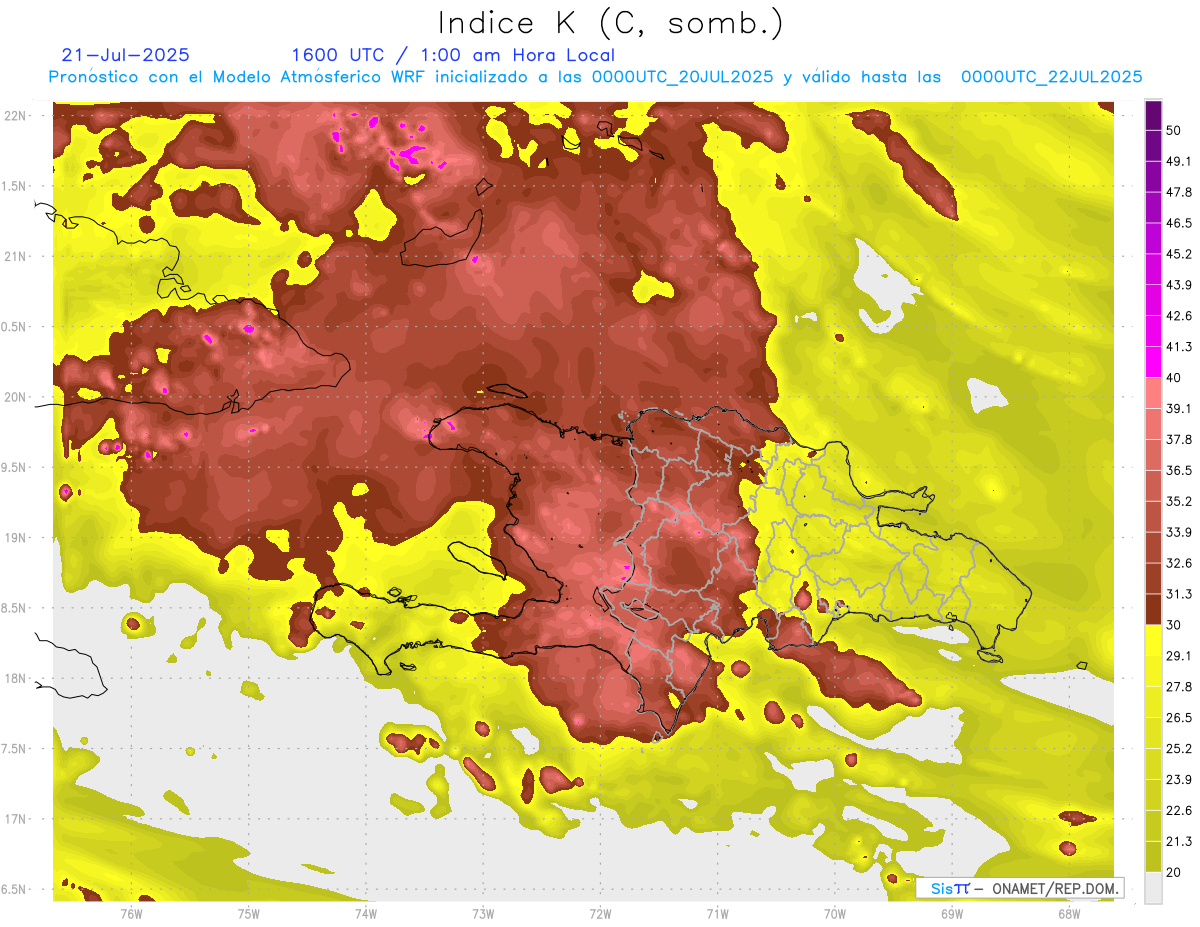Select the colorbar value "47.8"
Viewport: 1200px width, 927px height.
coord(1179,192)
